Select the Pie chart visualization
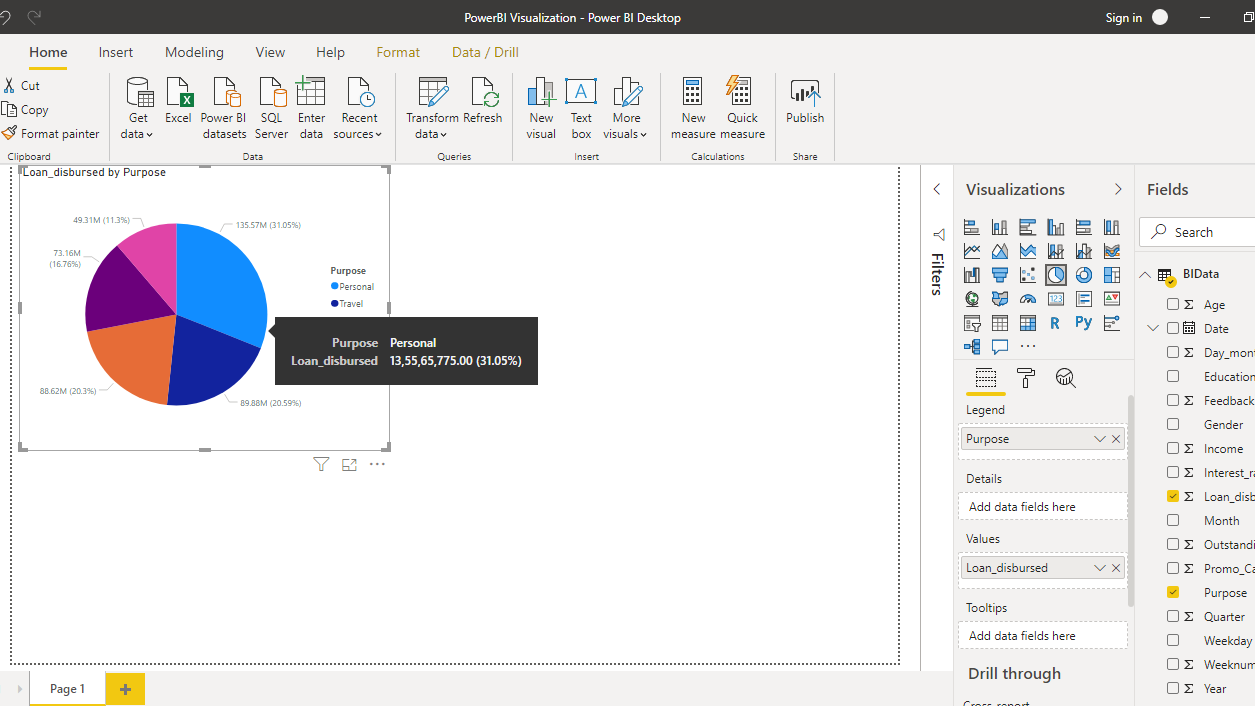This screenshot has width=1255, height=706. pyautogui.click(x=1056, y=275)
